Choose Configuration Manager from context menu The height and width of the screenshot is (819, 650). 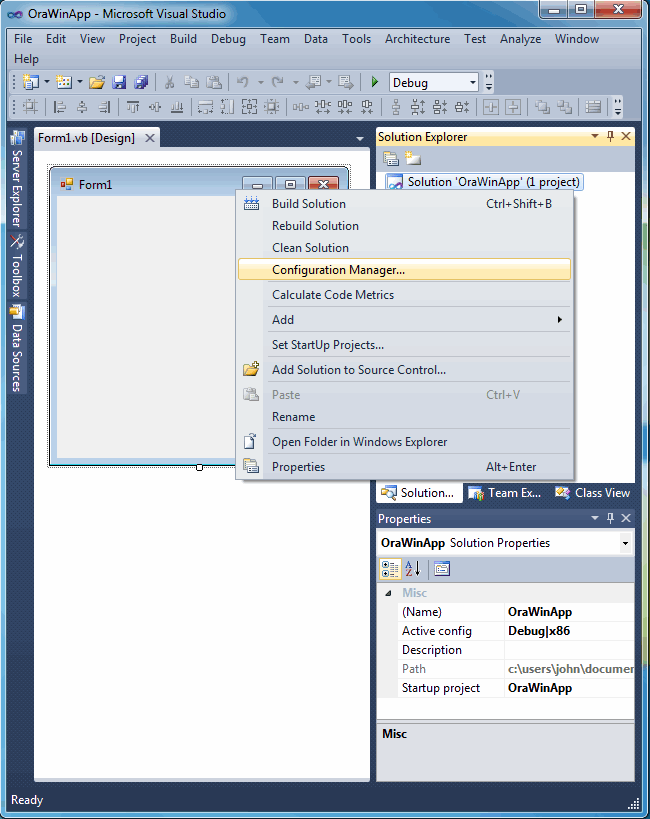pos(404,270)
